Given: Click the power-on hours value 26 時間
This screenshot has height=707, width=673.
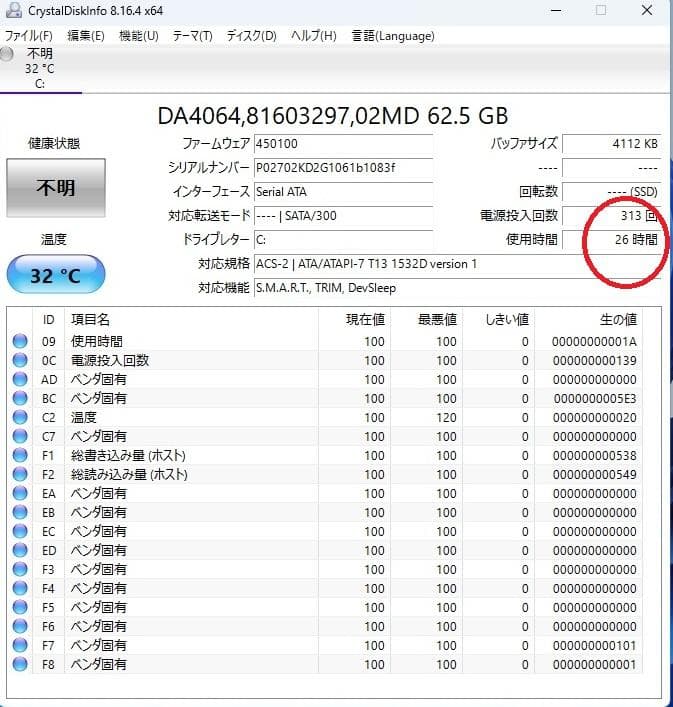Looking at the screenshot, I should pyautogui.click(x=612, y=239).
